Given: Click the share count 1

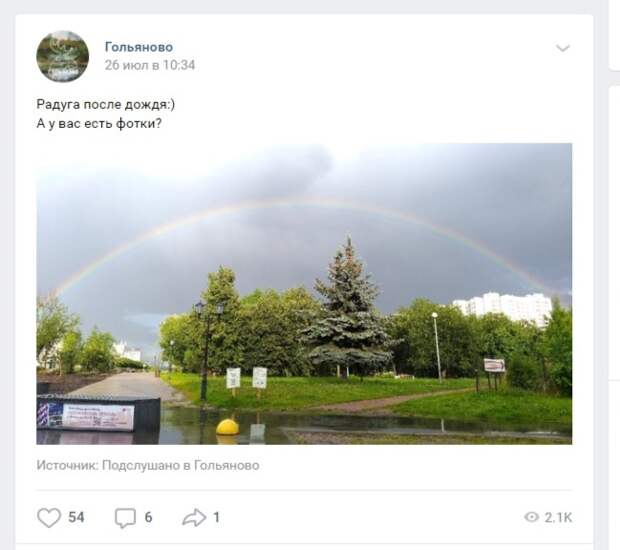Looking at the screenshot, I should (216, 518).
